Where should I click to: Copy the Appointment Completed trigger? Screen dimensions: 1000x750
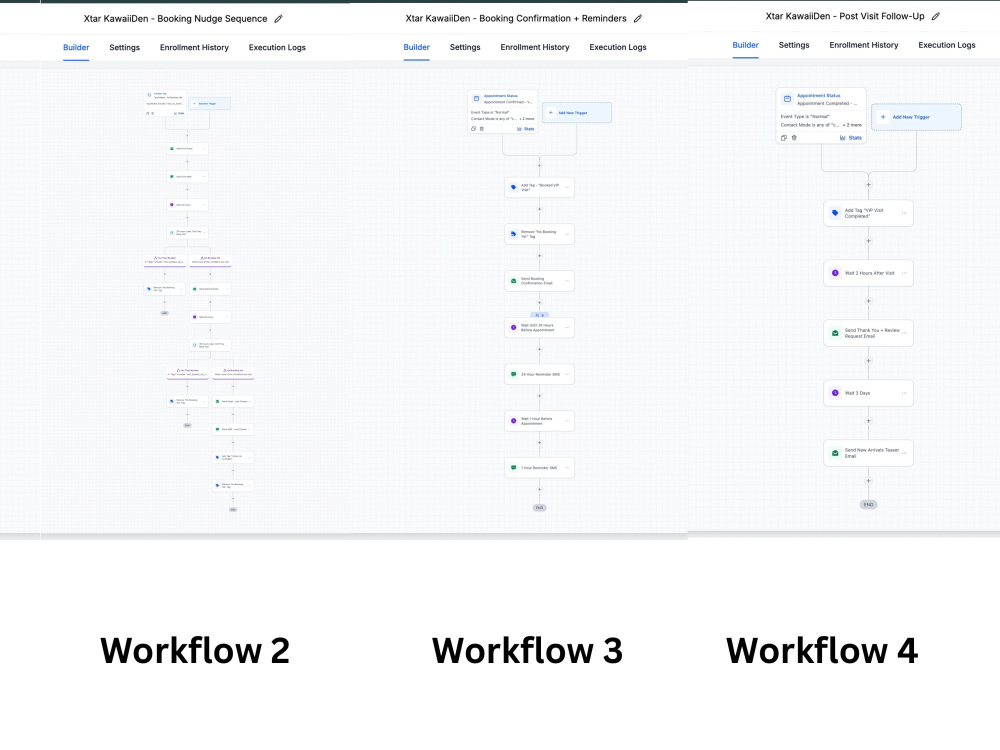(784, 138)
